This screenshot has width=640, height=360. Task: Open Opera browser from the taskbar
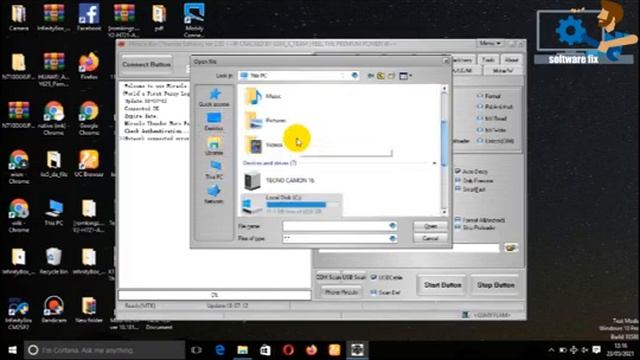(288, 350)
